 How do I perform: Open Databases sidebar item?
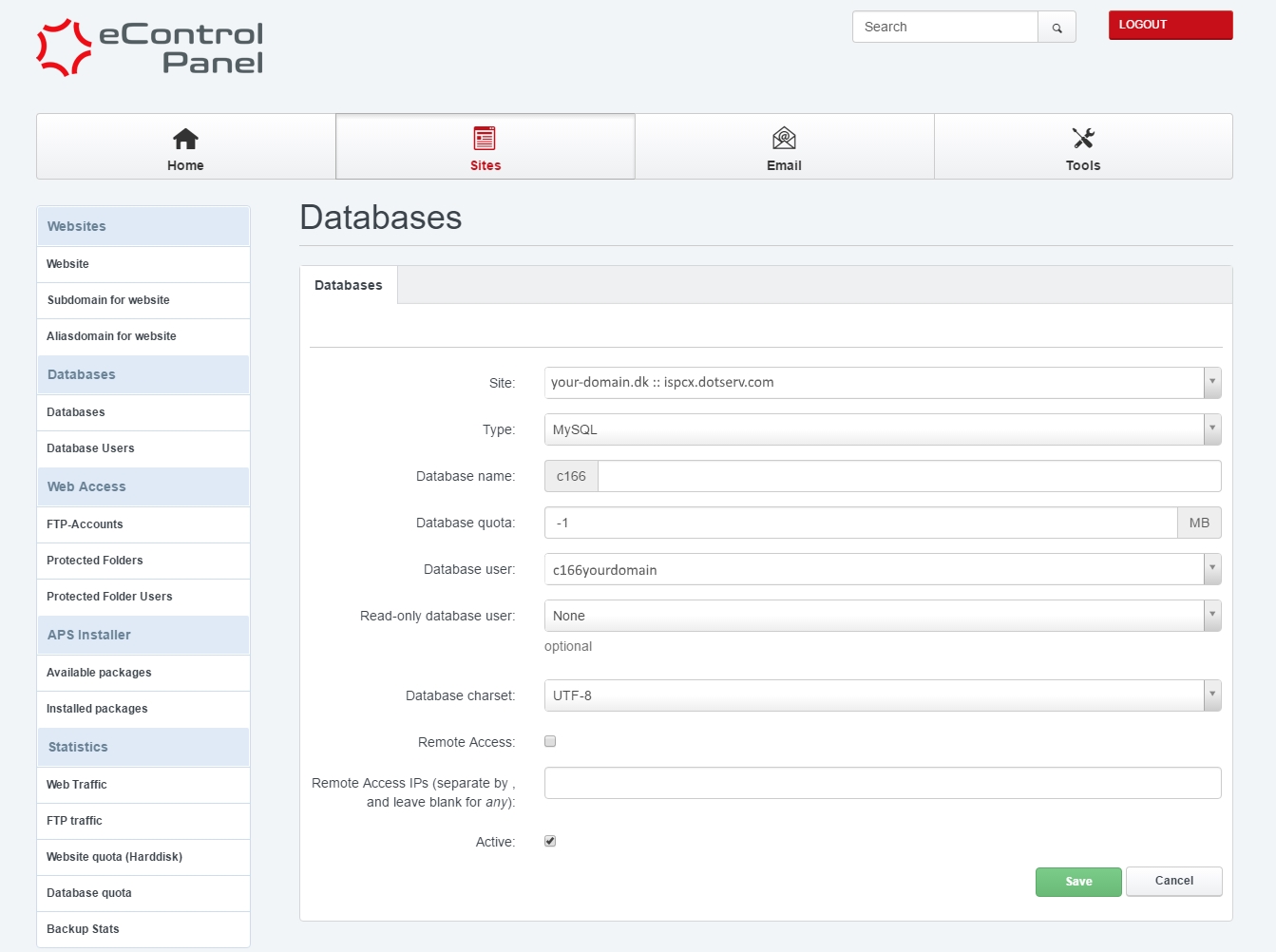click(x=143, y=412)
